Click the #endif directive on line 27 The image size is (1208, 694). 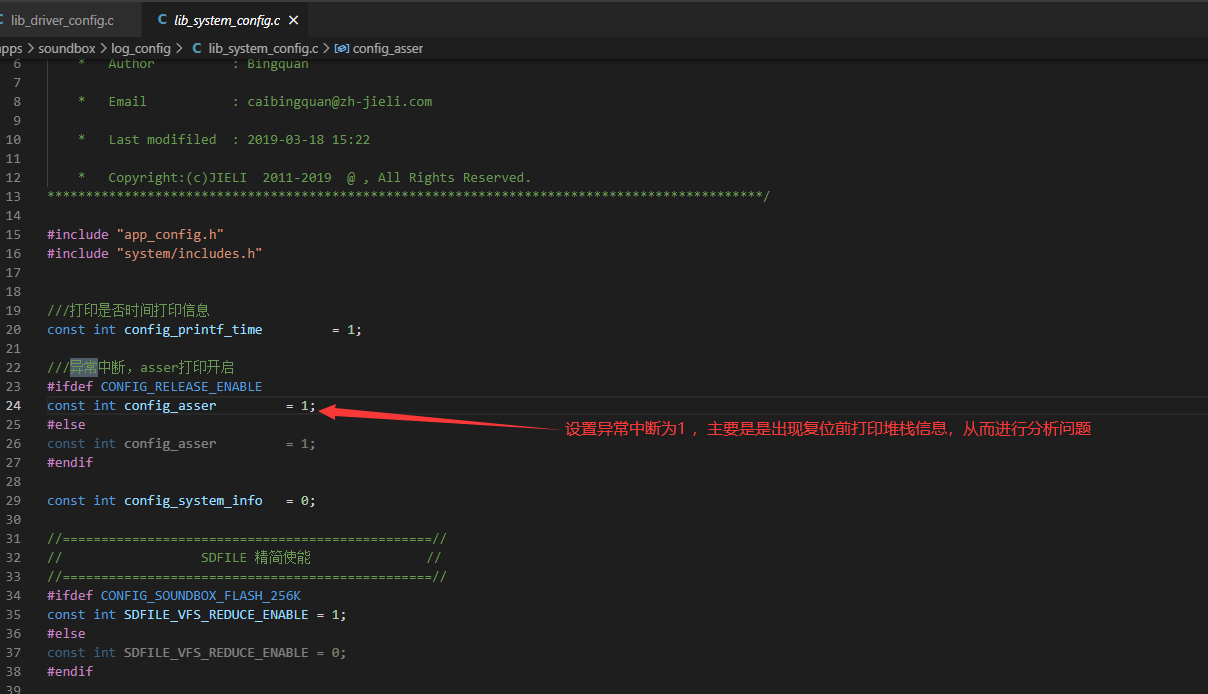70,462
